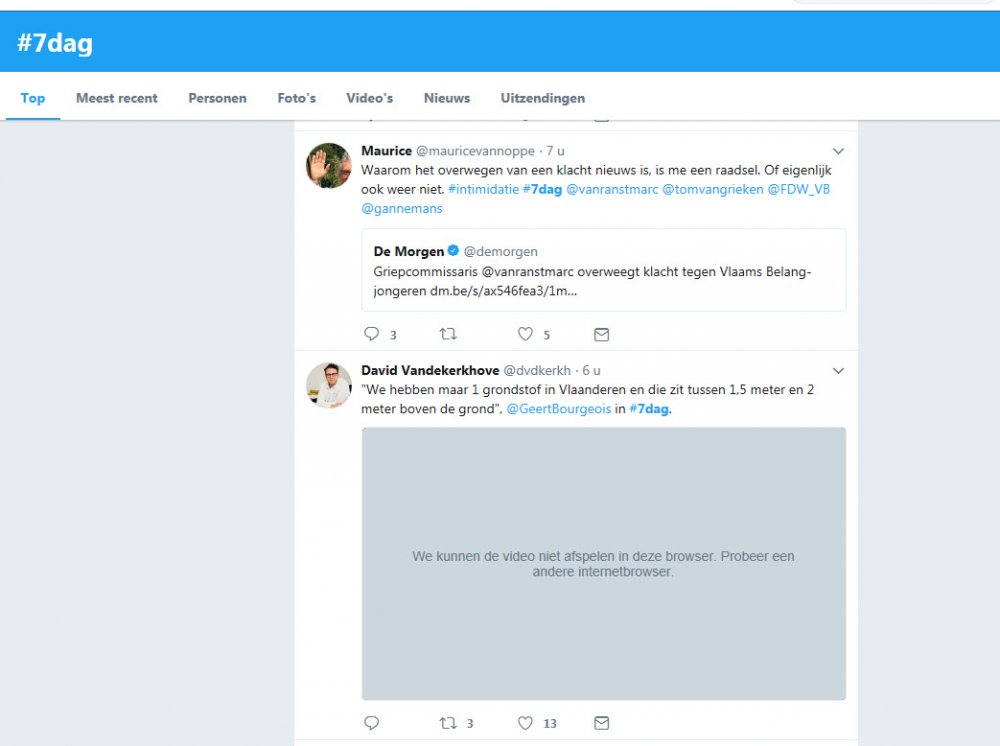Share David Vandekerkhove's tweet via message icon

601,722
